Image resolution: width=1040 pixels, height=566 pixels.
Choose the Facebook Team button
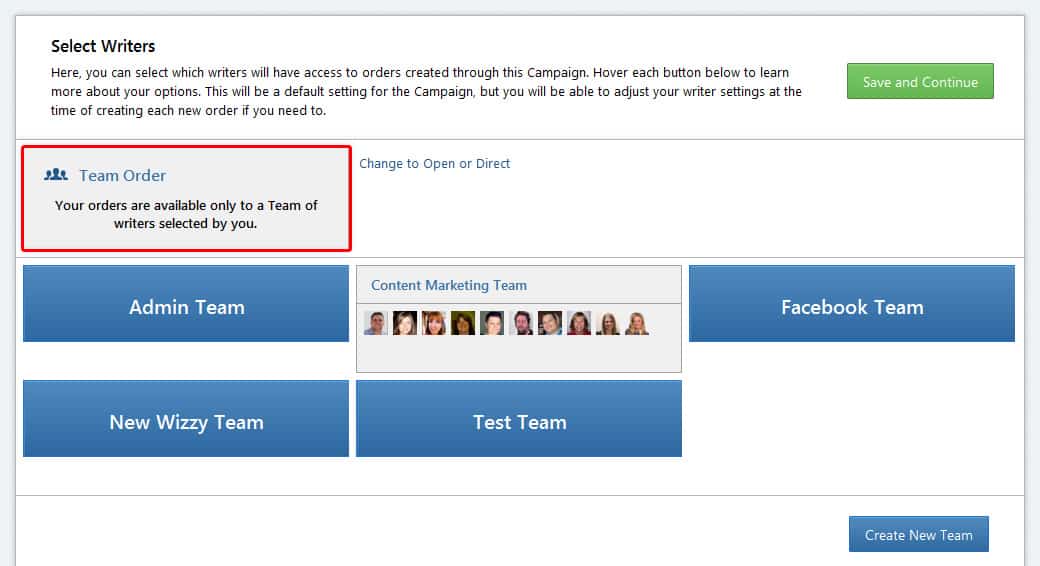852,304
